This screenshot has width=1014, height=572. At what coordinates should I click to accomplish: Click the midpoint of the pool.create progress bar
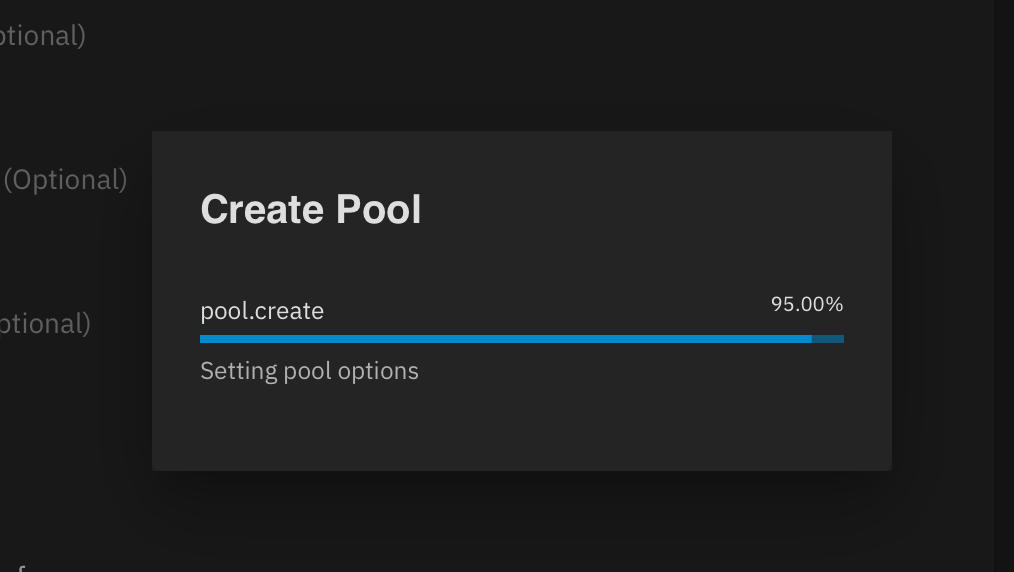click(522, 339)
